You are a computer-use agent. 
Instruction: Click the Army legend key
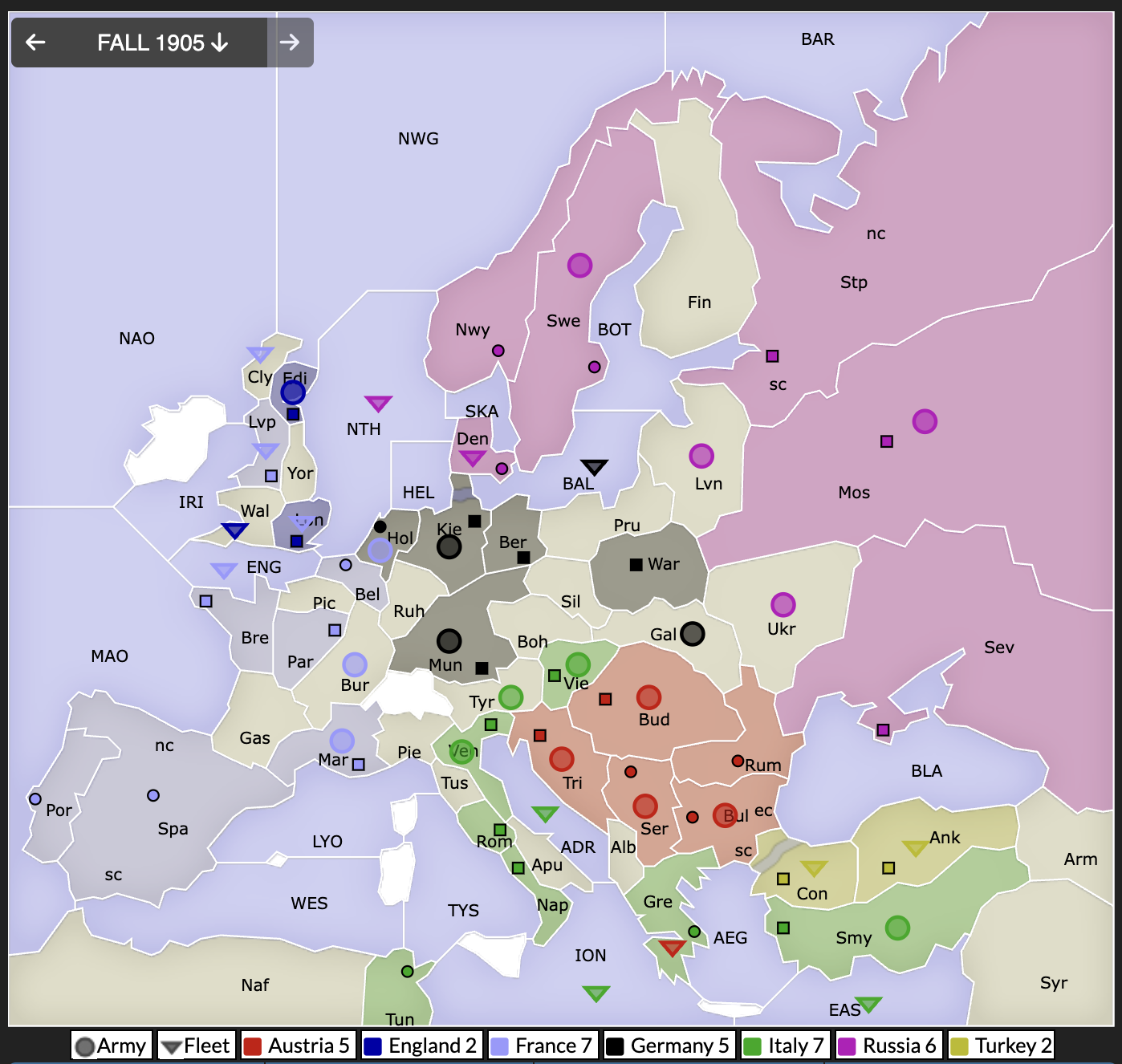112,1046
